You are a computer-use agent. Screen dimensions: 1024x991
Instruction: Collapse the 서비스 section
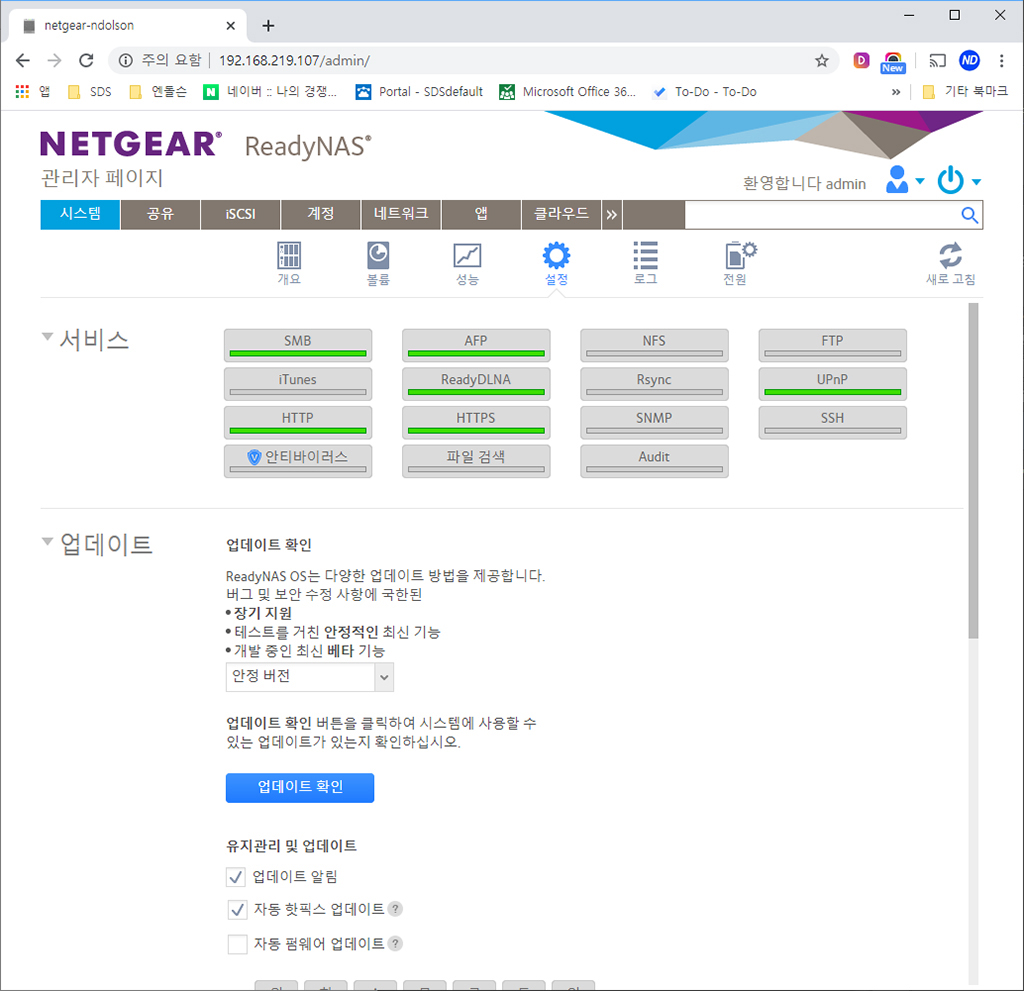47,337
